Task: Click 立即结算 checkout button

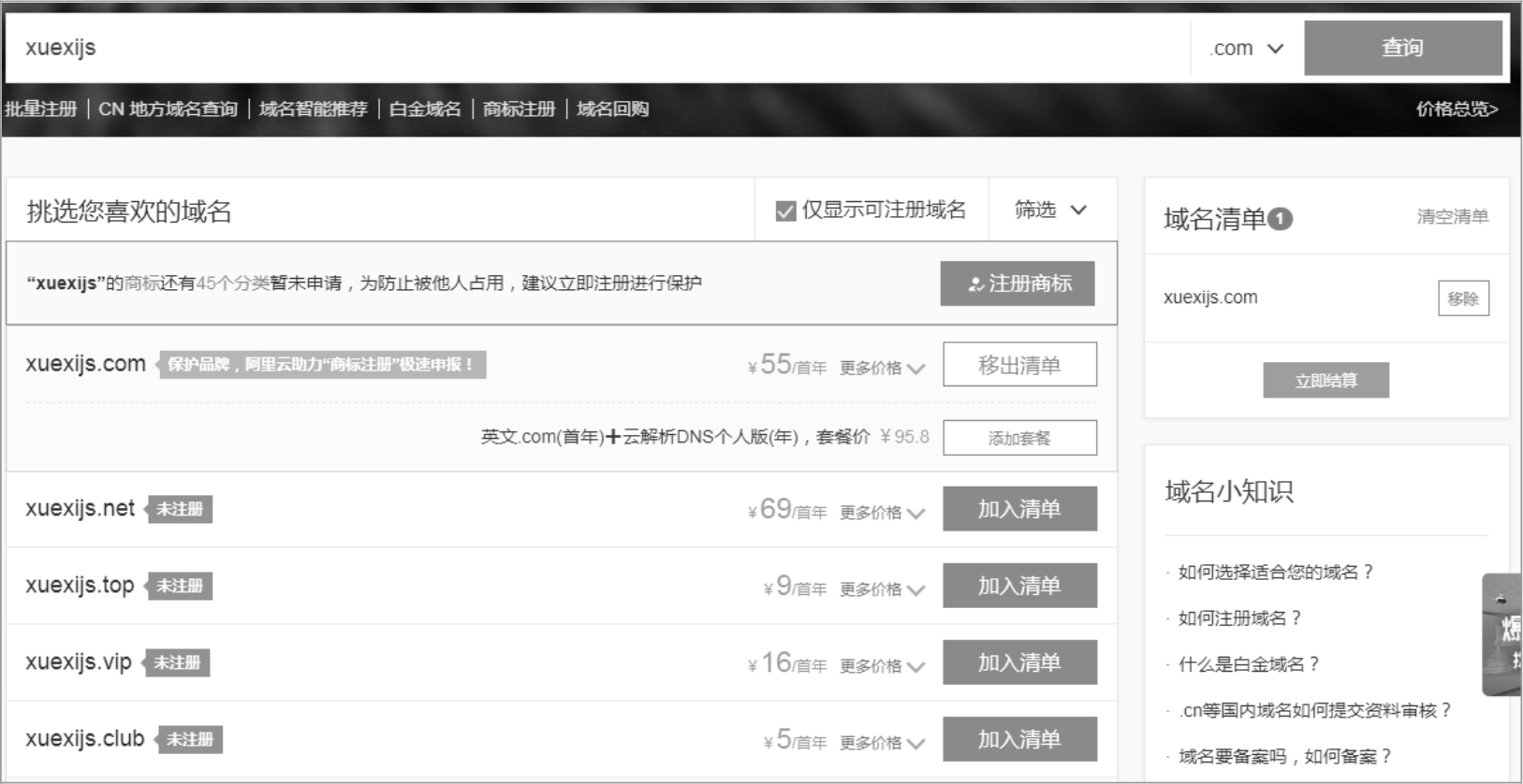Action: [x=1325, y=381]
